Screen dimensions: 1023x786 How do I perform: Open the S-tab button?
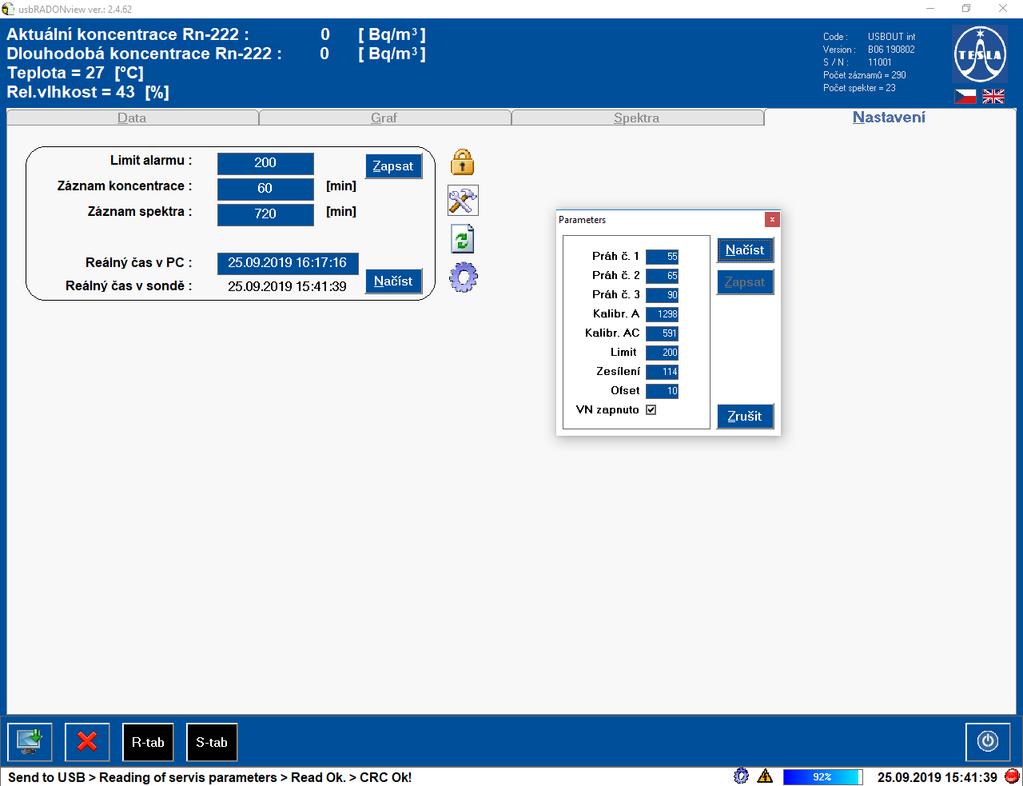click(x=212, y=742)
